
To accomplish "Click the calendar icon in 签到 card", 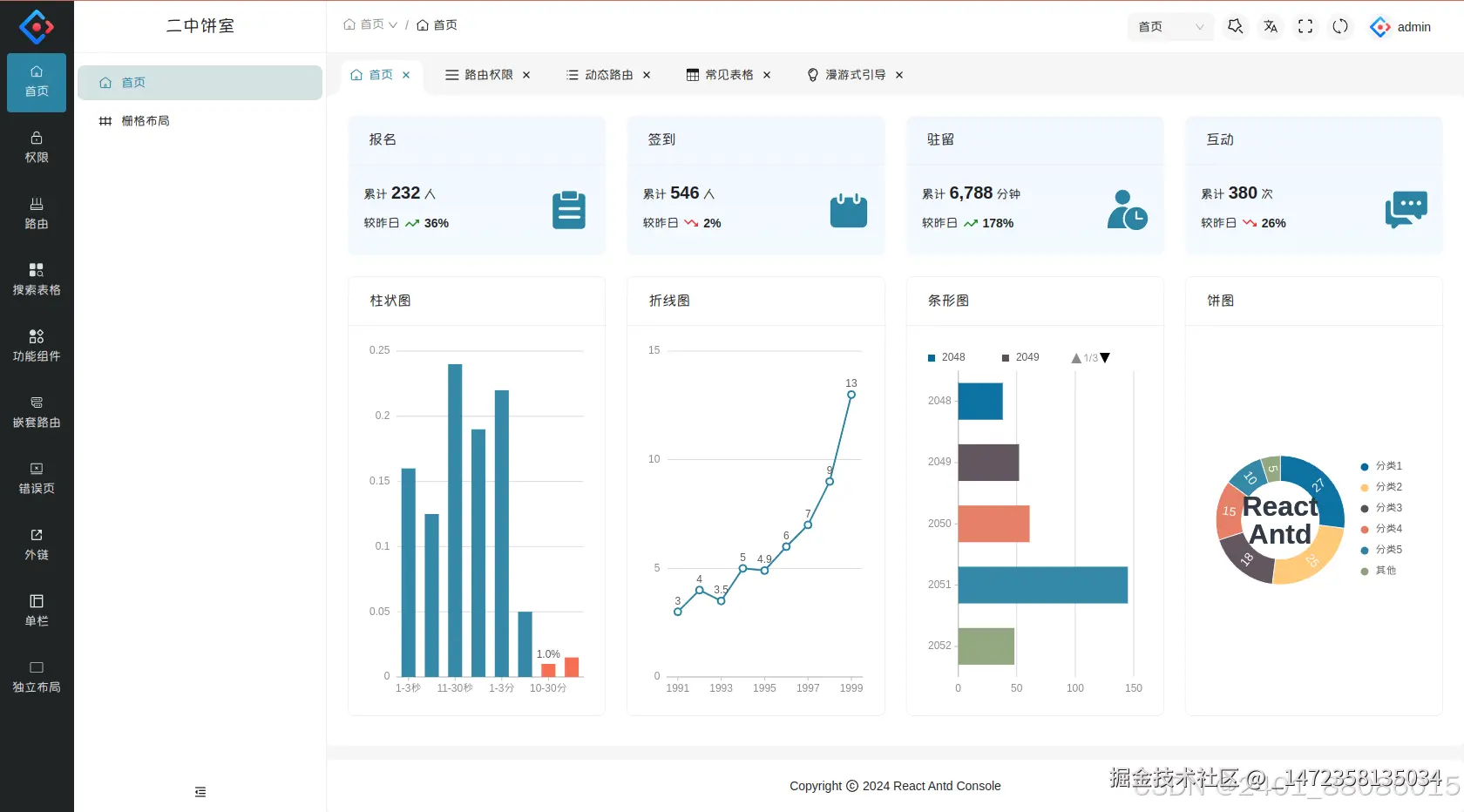I will tap(849, 210).
